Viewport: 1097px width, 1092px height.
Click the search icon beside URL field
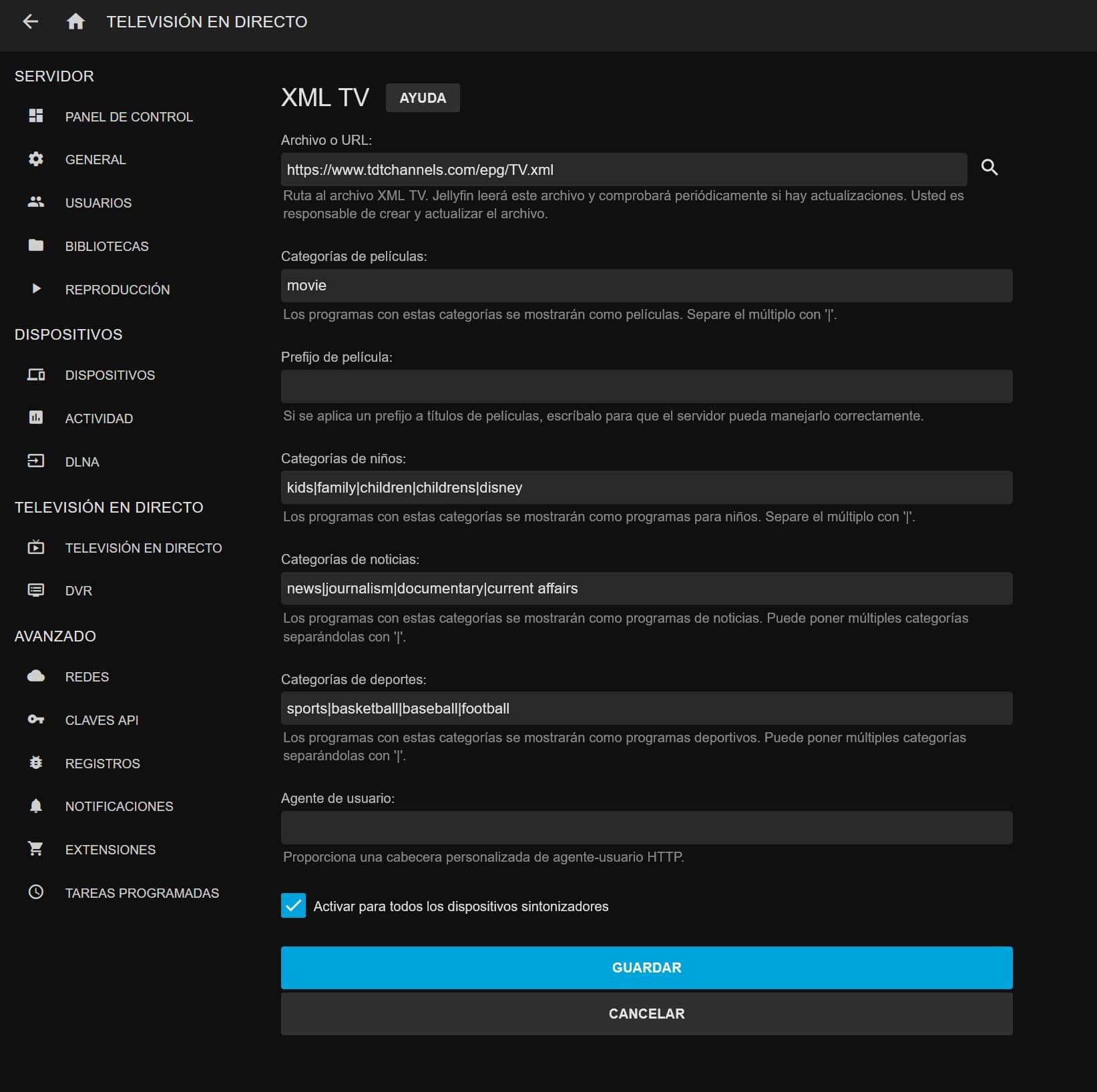pyautogui.click(x=989, y=168)
